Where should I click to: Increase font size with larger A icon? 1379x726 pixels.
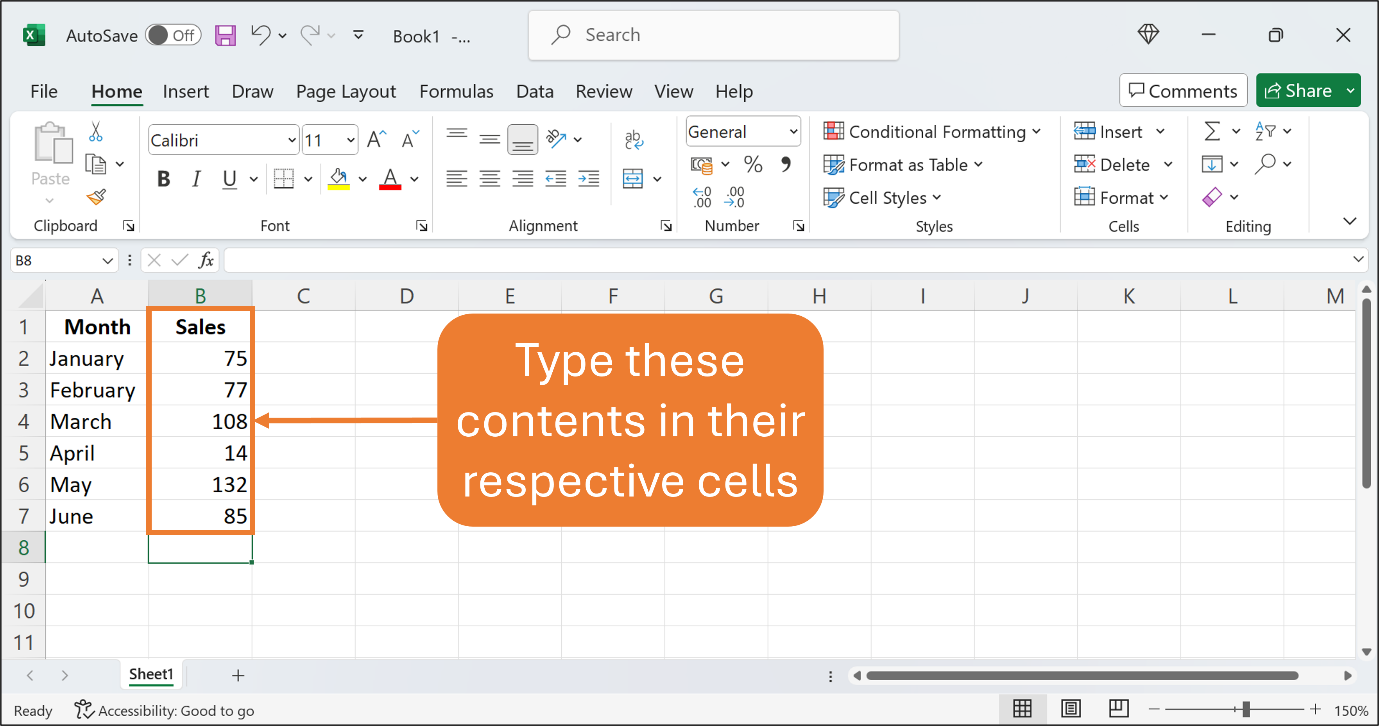[376, 139]
